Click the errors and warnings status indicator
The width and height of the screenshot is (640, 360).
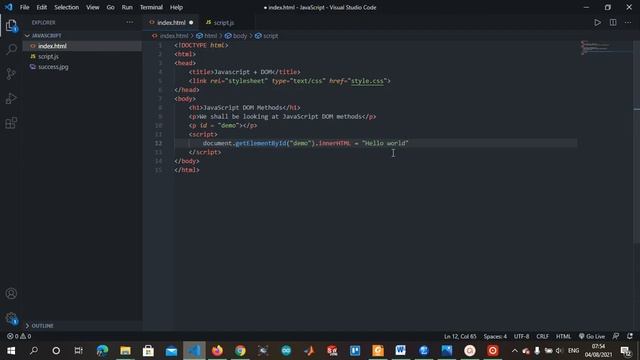click(x=19, y=336)
